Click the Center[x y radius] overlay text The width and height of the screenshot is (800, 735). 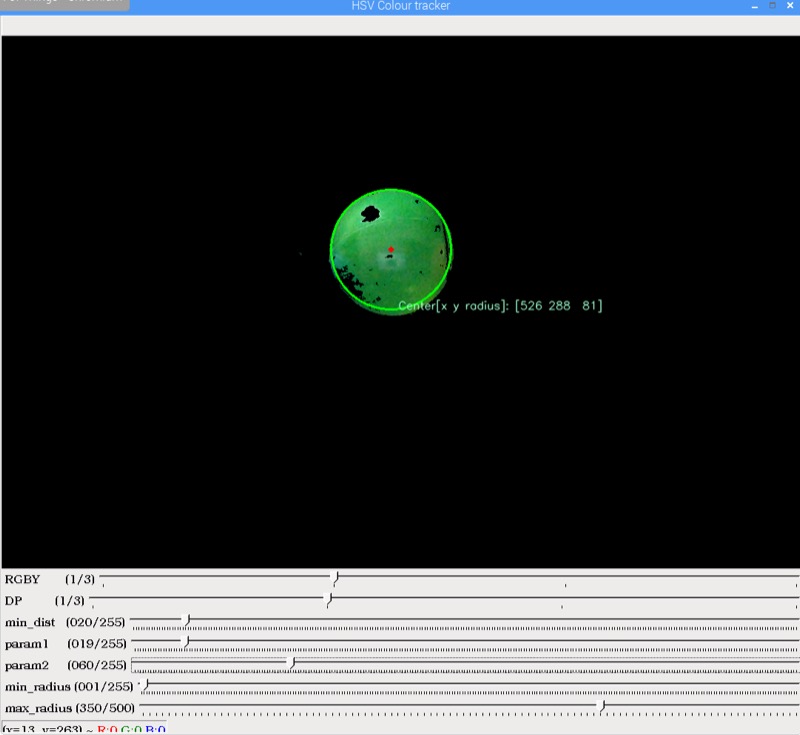pyautogui.click(x=500, y=306)
